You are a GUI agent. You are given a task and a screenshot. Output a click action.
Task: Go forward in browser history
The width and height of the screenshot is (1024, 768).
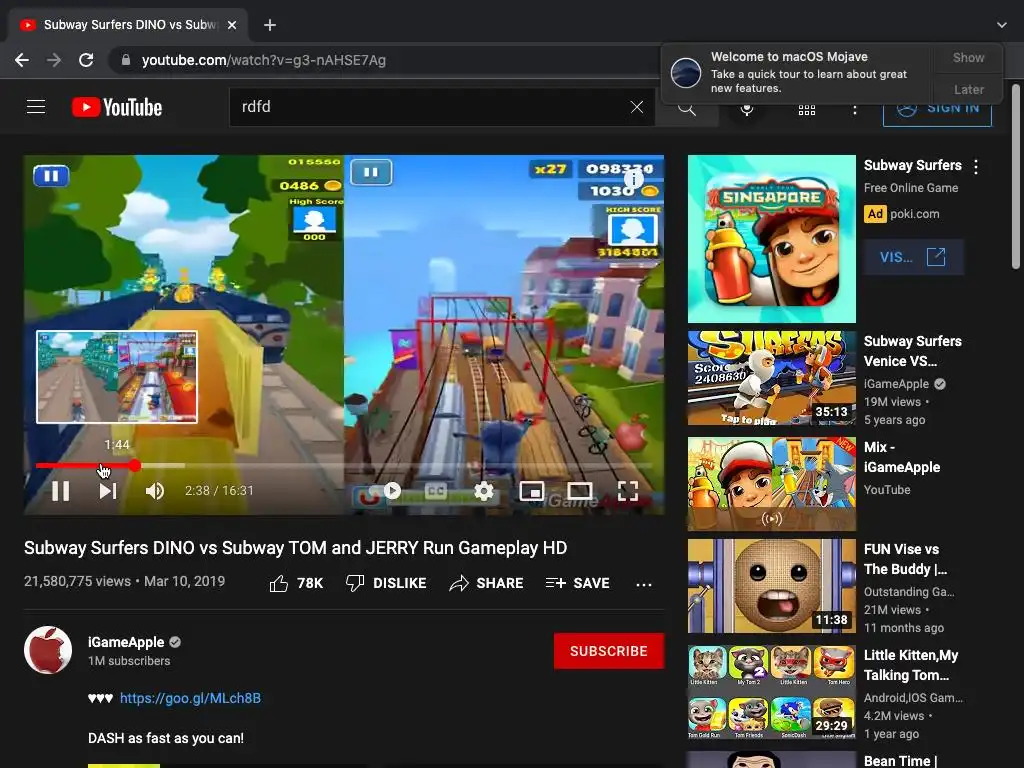tap(54, 60)
